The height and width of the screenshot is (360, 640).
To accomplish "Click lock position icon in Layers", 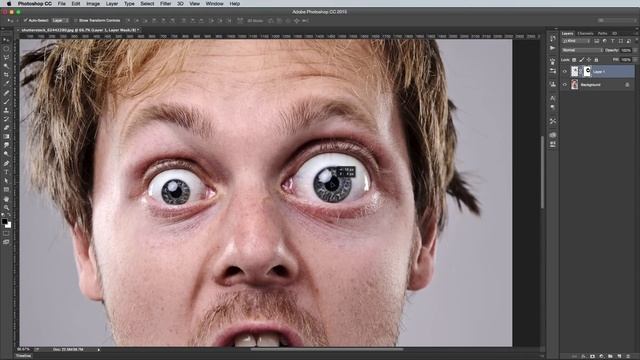I will (589, 60).
